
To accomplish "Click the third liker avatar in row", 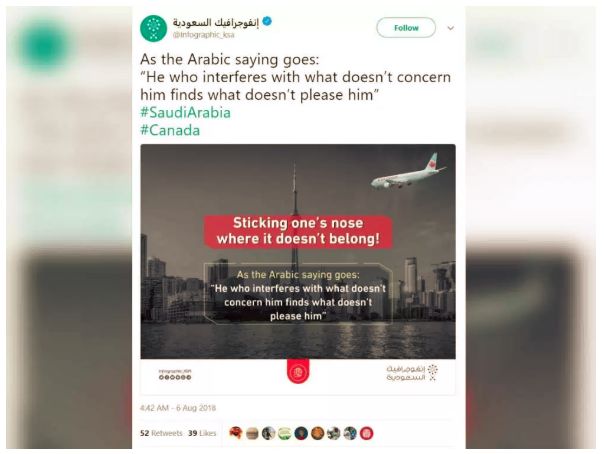I will pyautogui.click(x=268, y=433).
